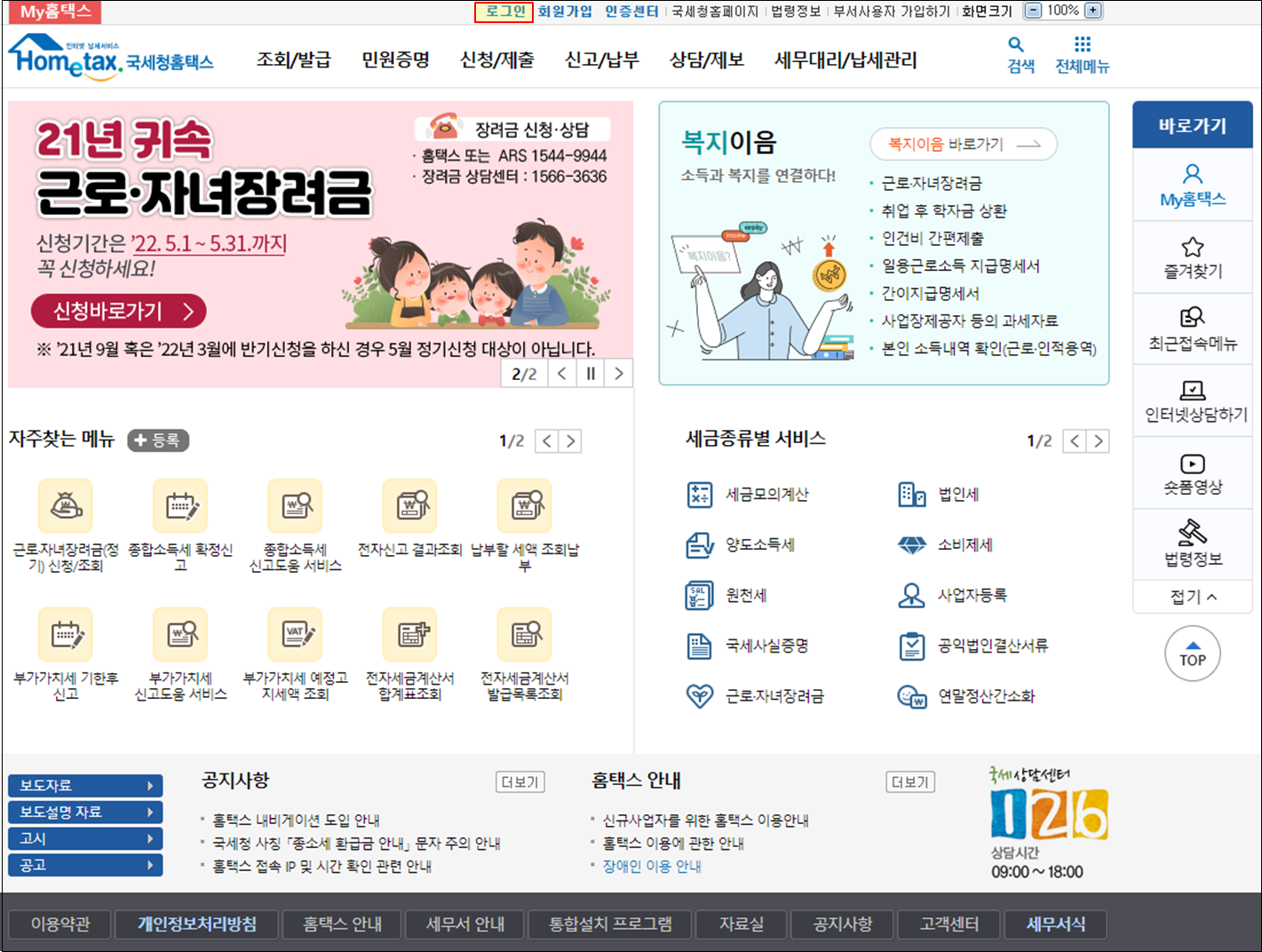Screen dimensions: 1262x952
Task: Click the 납부할 세액 조회납부 icon
Action: tap(525, 506)
